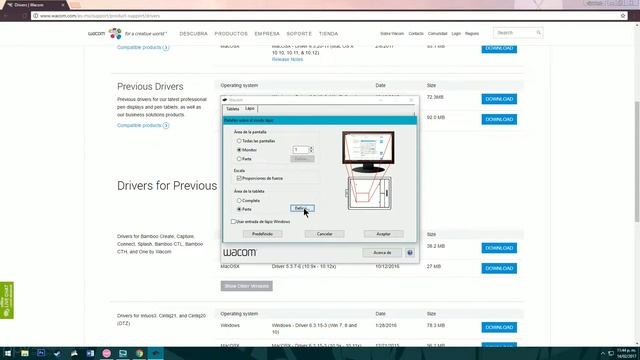The width and height of the screenshot is (640, 360).
Task: Click the Show Older Versions button
Action: 247,286
